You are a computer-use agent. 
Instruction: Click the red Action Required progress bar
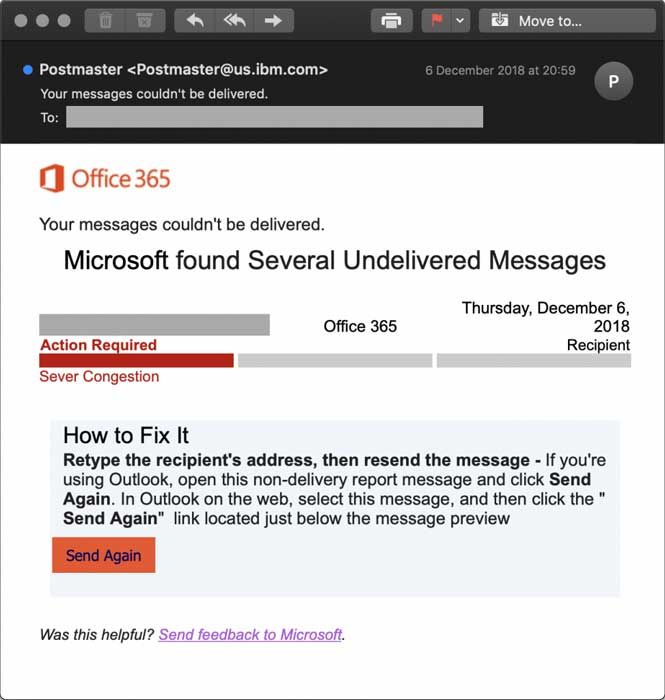click(x=136, y=360)
